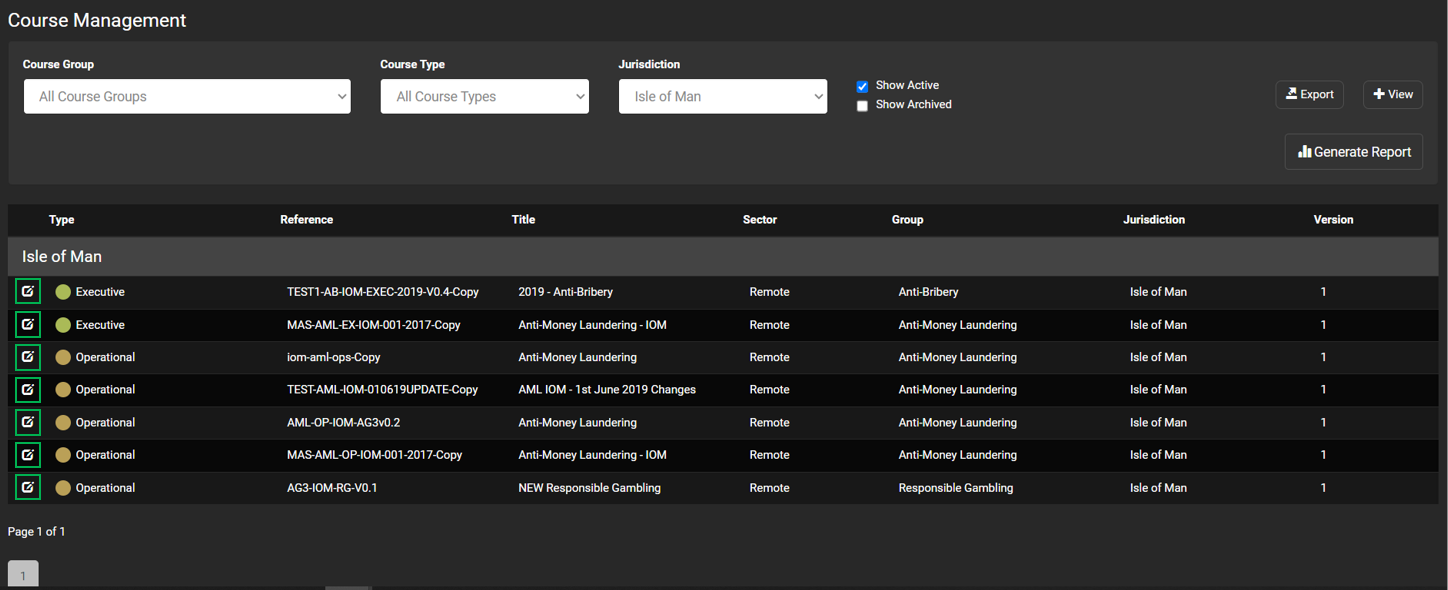Click the View button
The width and height of the screenshot is (1448, 590).
[x=1393, y=94]
